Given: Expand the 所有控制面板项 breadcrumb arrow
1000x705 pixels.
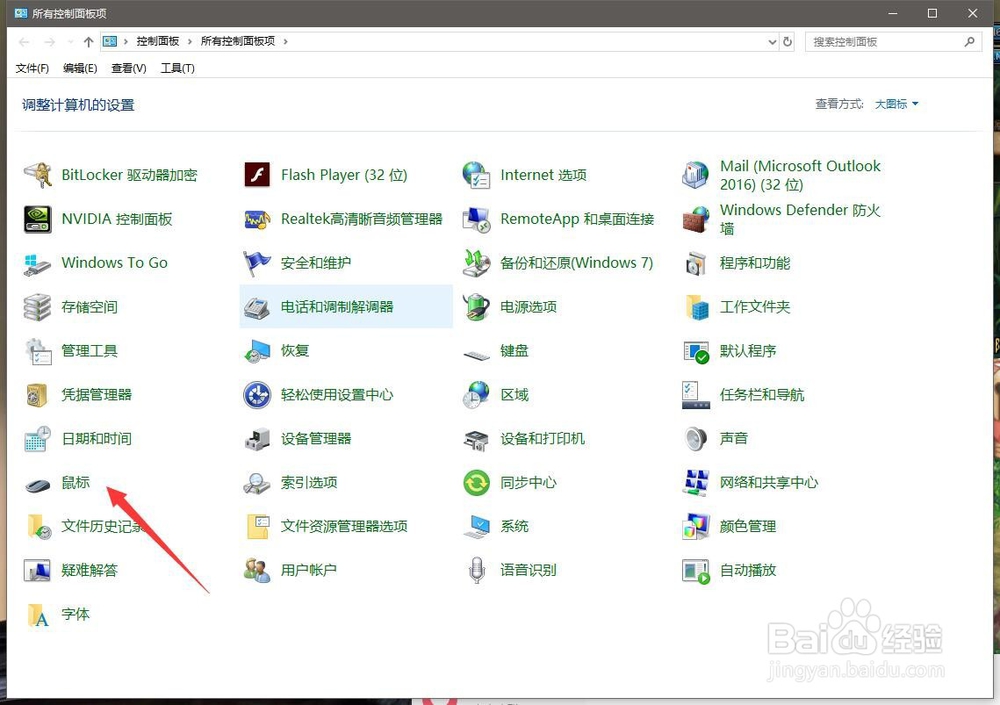Looking at the screenshot, I should (x=285, y=42).
